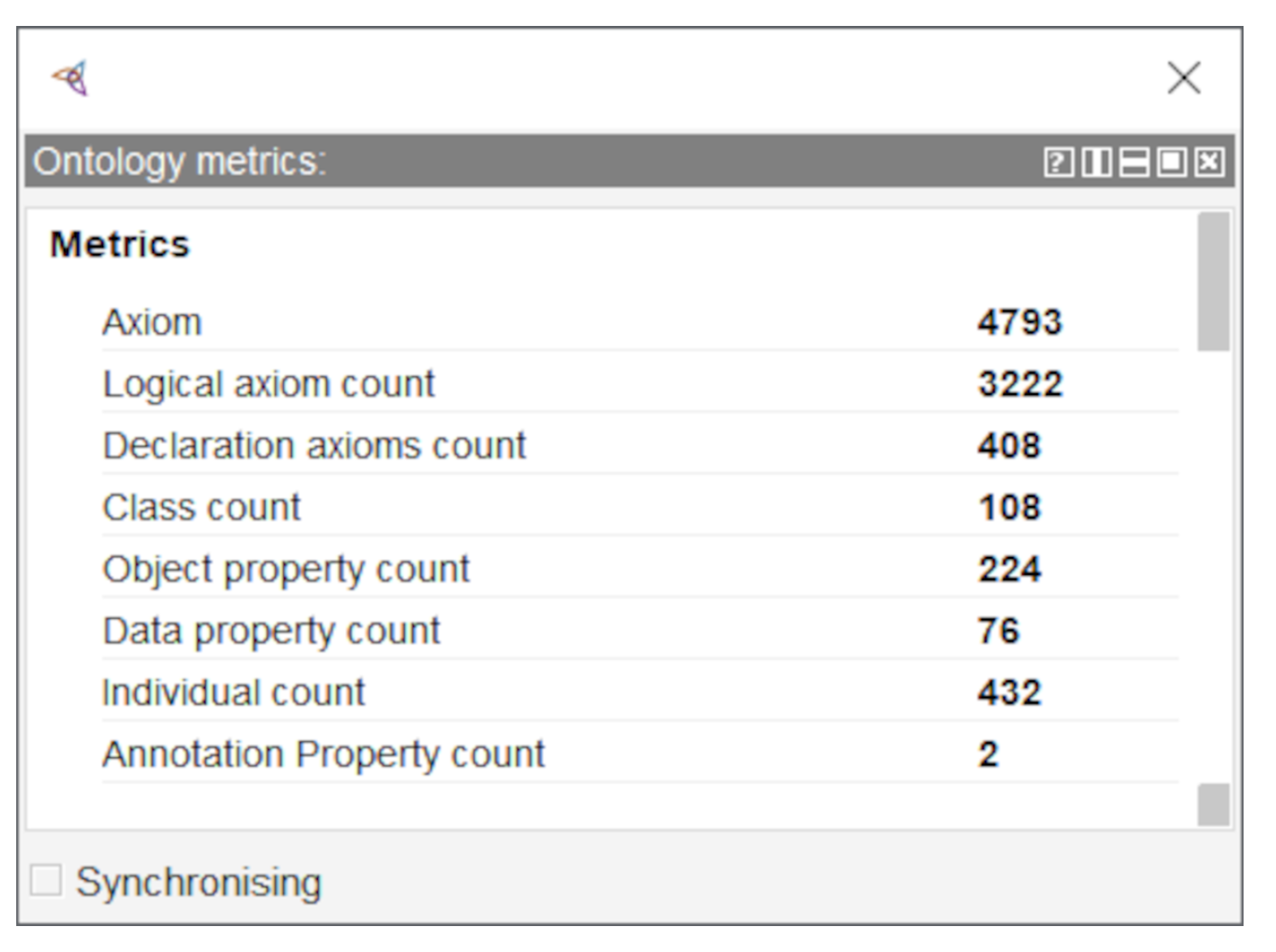Enable the Synchronising checkbox
The image size is (1276, 952).
pyautogui.click(x=46, y=881)
